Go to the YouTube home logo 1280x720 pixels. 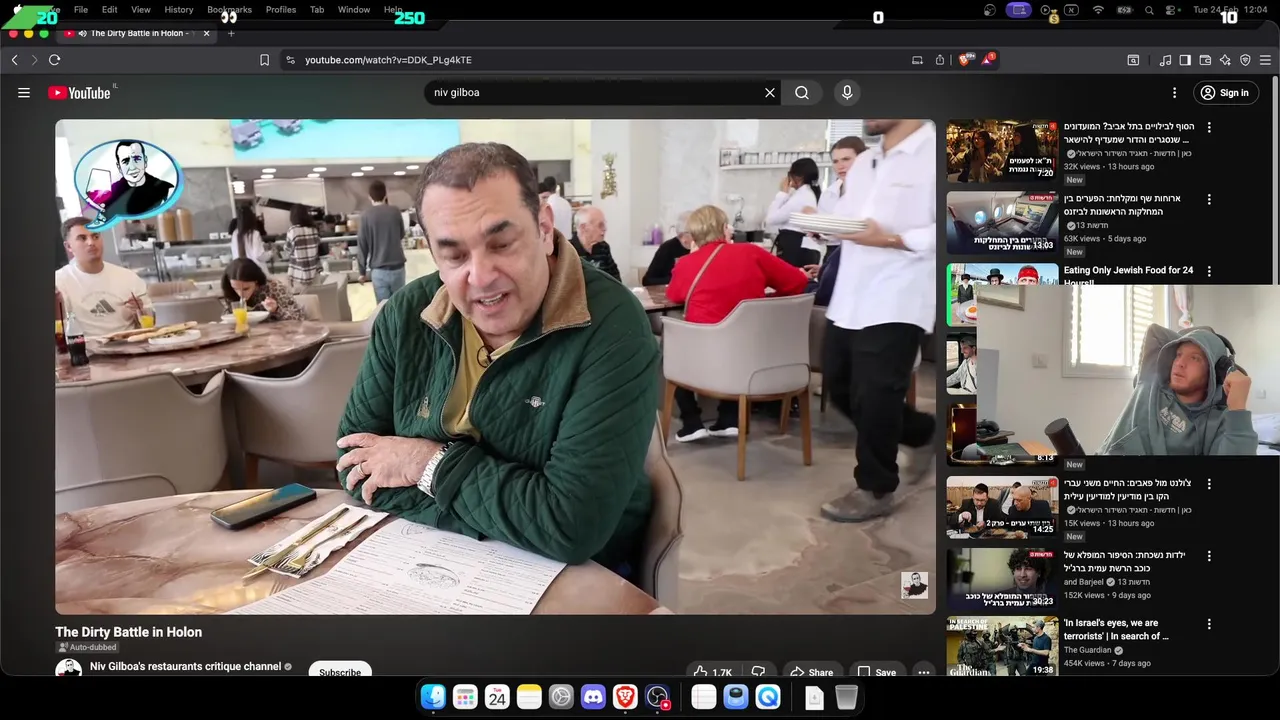click(x=79, y=93)
